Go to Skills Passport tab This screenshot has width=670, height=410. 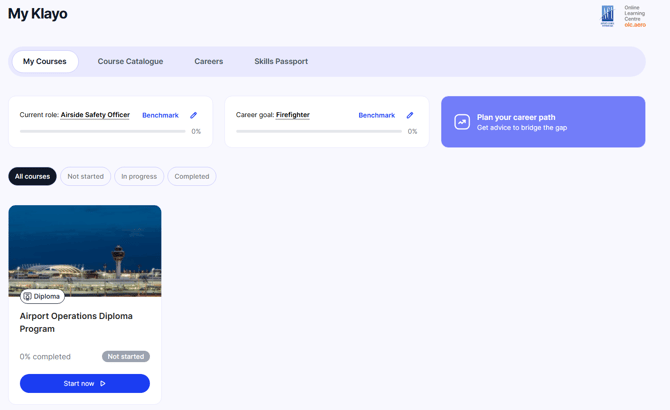[281, 62]
